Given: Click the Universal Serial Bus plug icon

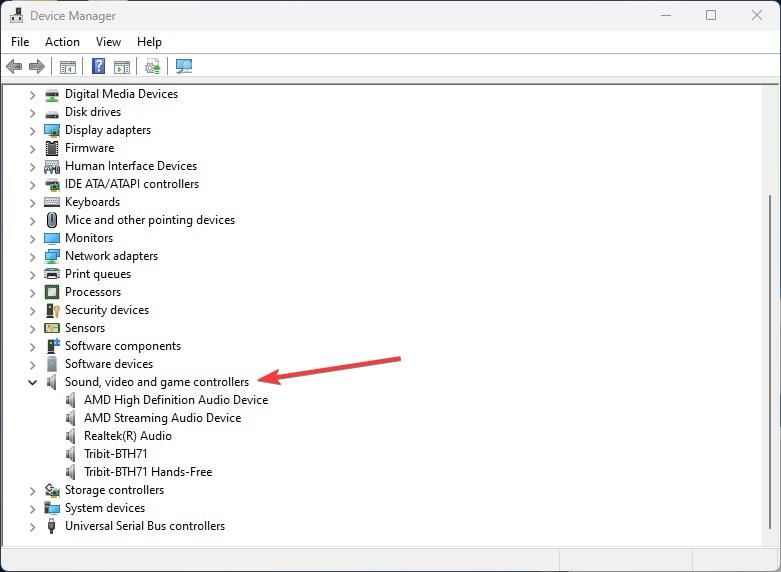Looking at the screenshot, I should pyautogui.click(x=51, y=526).
